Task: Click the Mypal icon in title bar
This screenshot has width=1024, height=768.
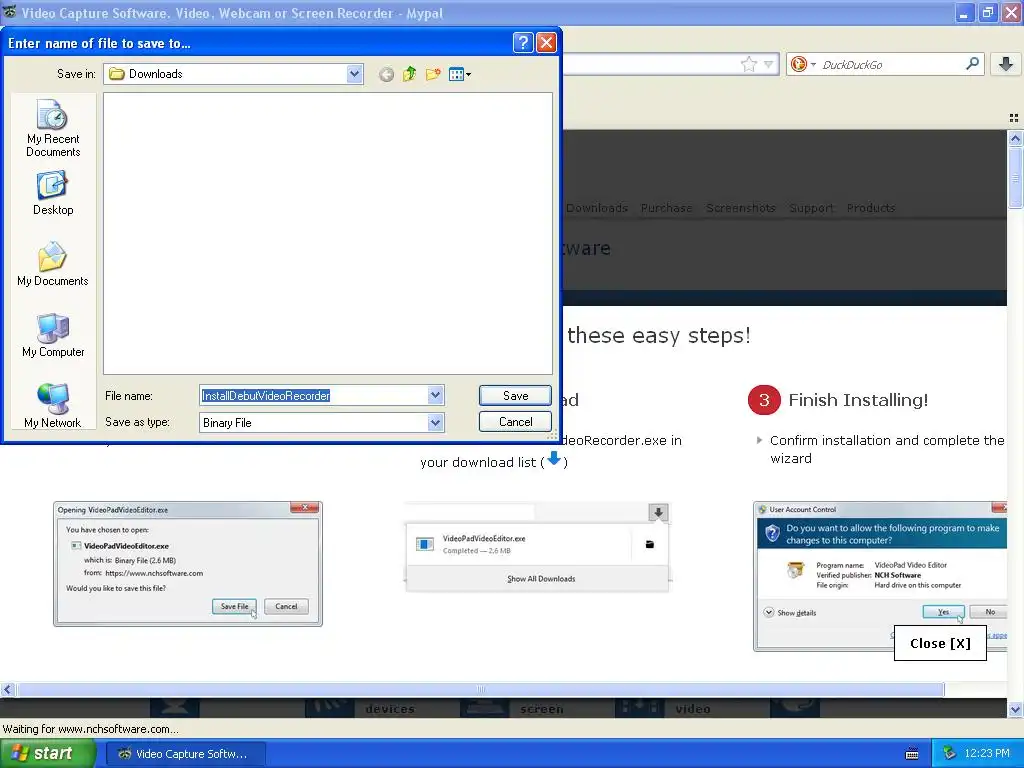Action: 9,12
